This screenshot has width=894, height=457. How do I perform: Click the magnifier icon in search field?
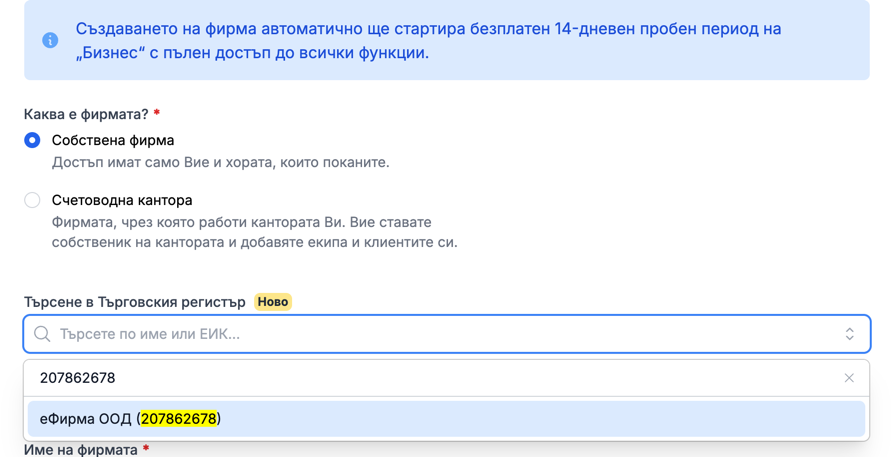(x=42, y=334)
